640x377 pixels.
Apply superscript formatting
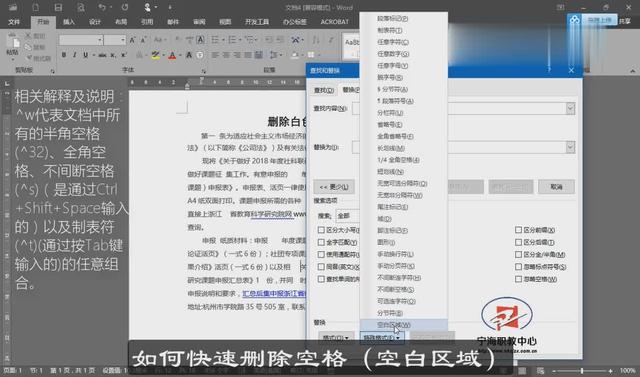[123, 55]
